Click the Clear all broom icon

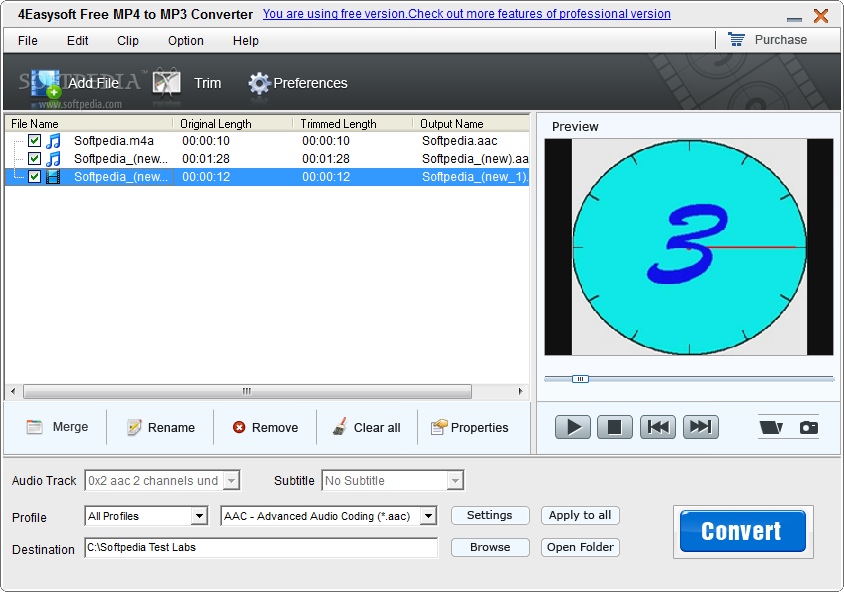tap(340, 427)
